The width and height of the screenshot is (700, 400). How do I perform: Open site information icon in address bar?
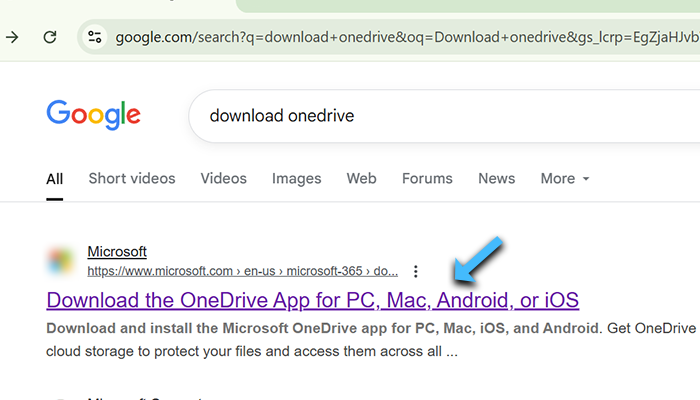[x=95, y=37]
